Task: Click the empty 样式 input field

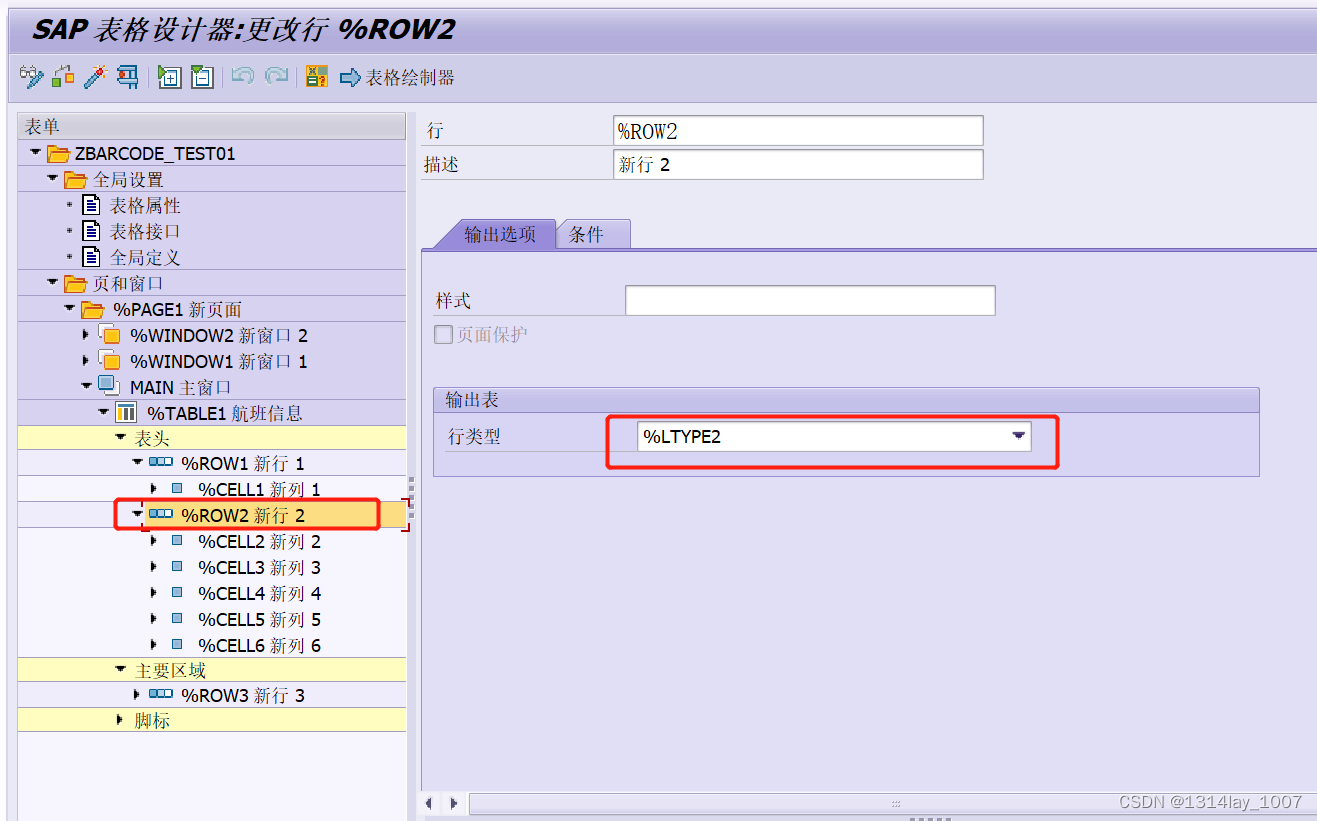Action: tap(810, 300)
